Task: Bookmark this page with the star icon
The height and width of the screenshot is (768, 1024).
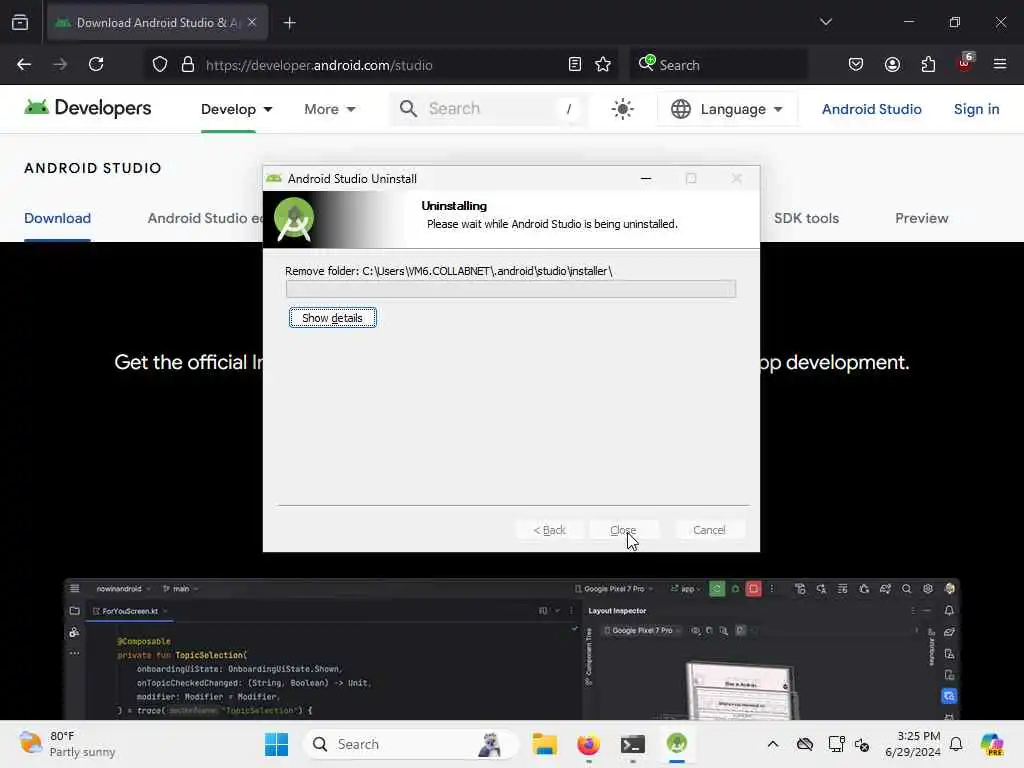Action: (x=603, y=65)
